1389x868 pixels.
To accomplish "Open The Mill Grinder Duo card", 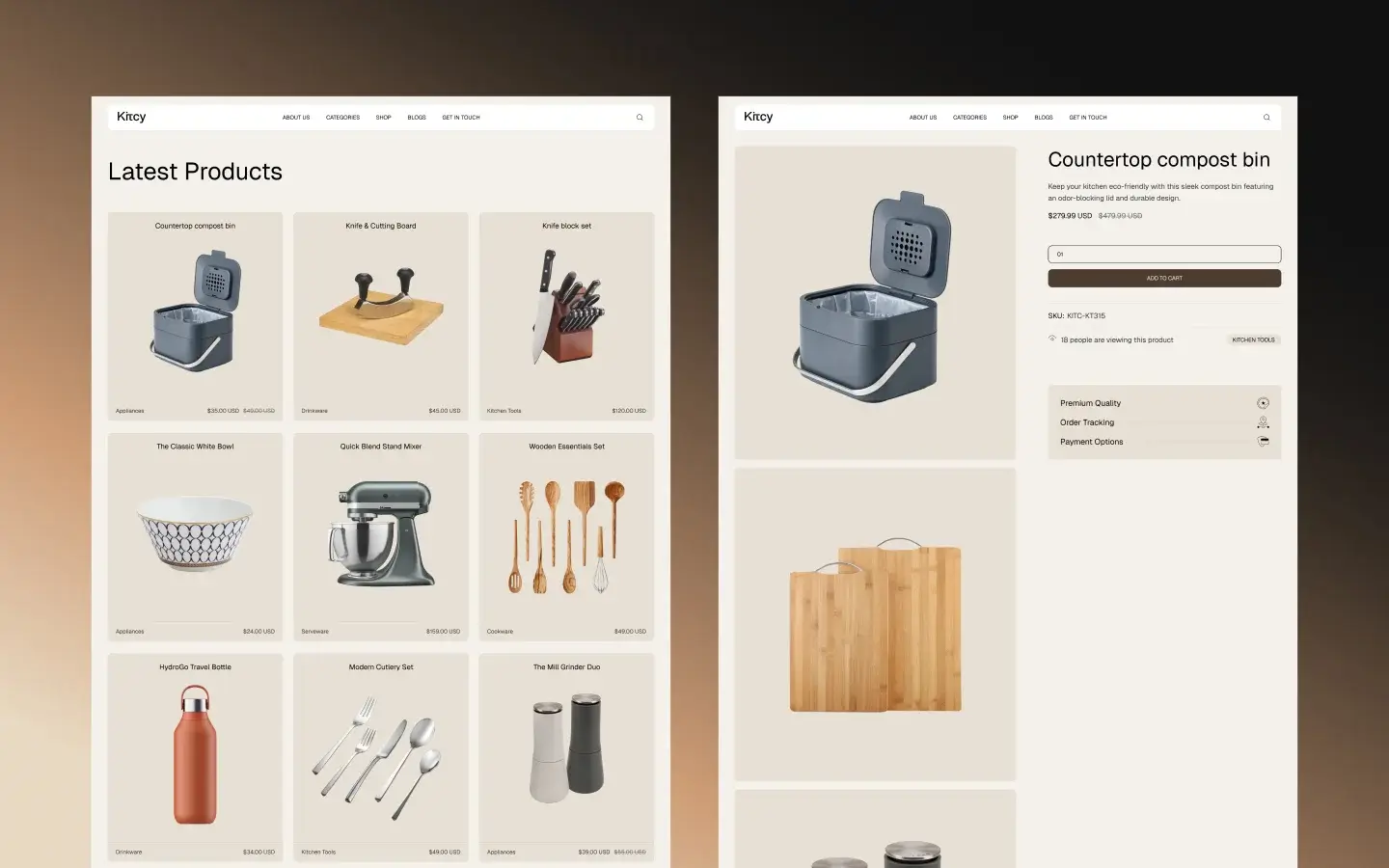I will point(566,757).
